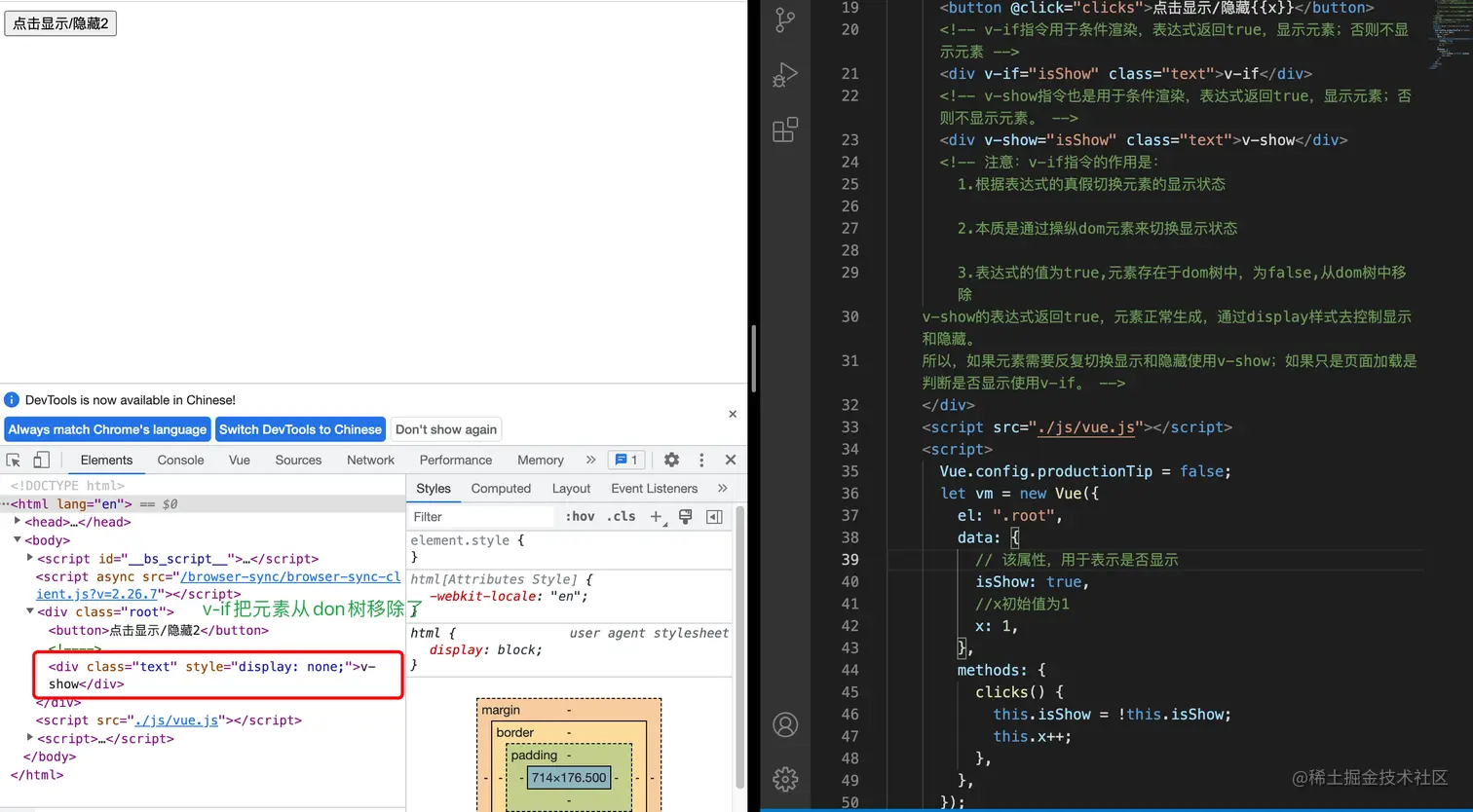Screen dimensions: 1473x812
Task: Open the Memory tab
Action: coord(541,461)
